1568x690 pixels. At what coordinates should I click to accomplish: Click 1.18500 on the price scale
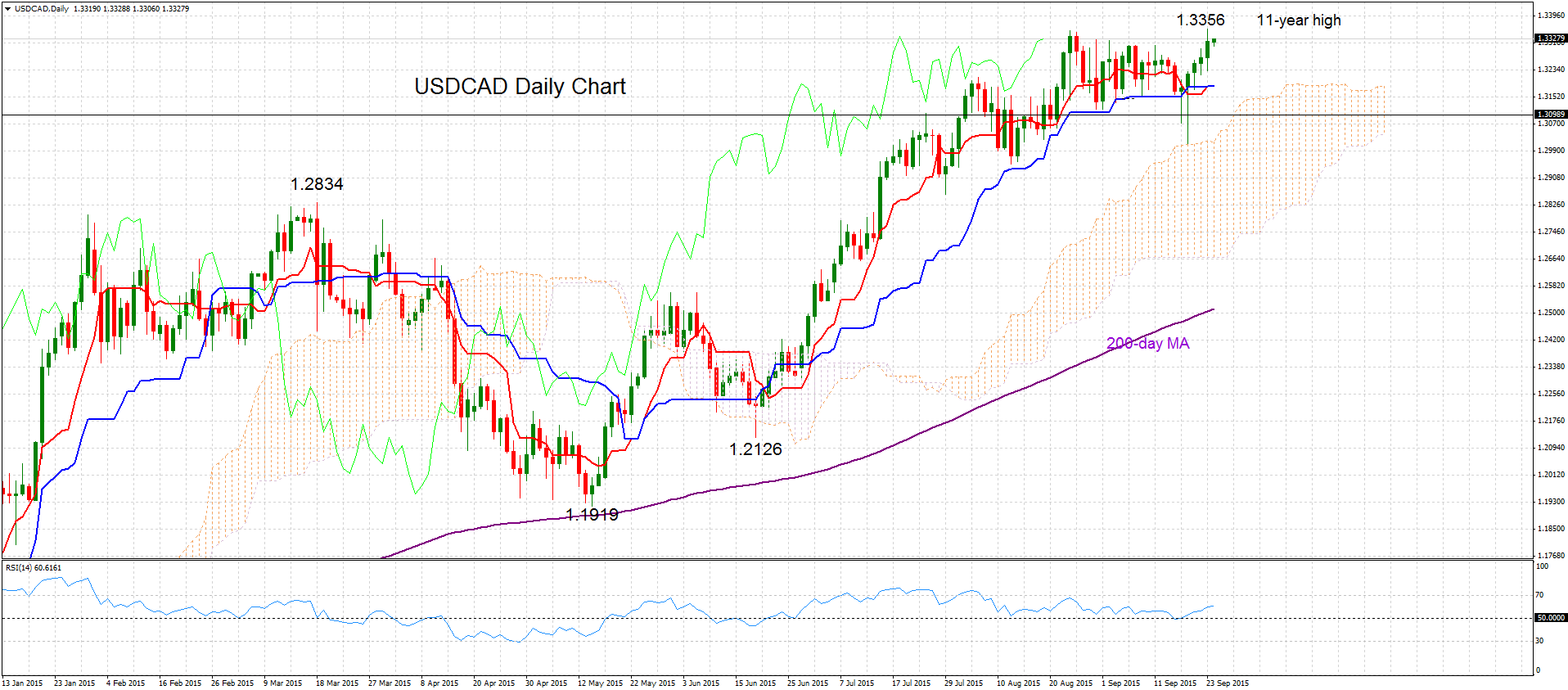pyautogui.click(x=1551, y=529)
